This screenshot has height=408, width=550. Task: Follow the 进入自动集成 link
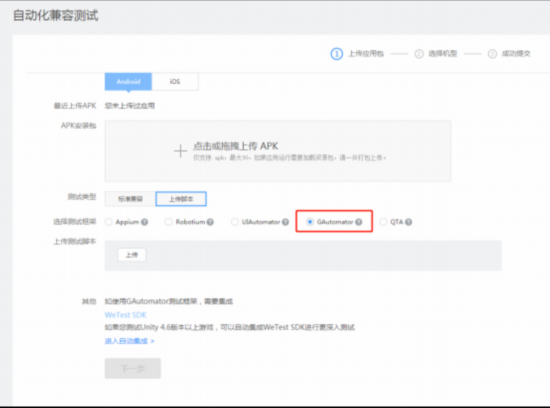[x=129, y=341]
